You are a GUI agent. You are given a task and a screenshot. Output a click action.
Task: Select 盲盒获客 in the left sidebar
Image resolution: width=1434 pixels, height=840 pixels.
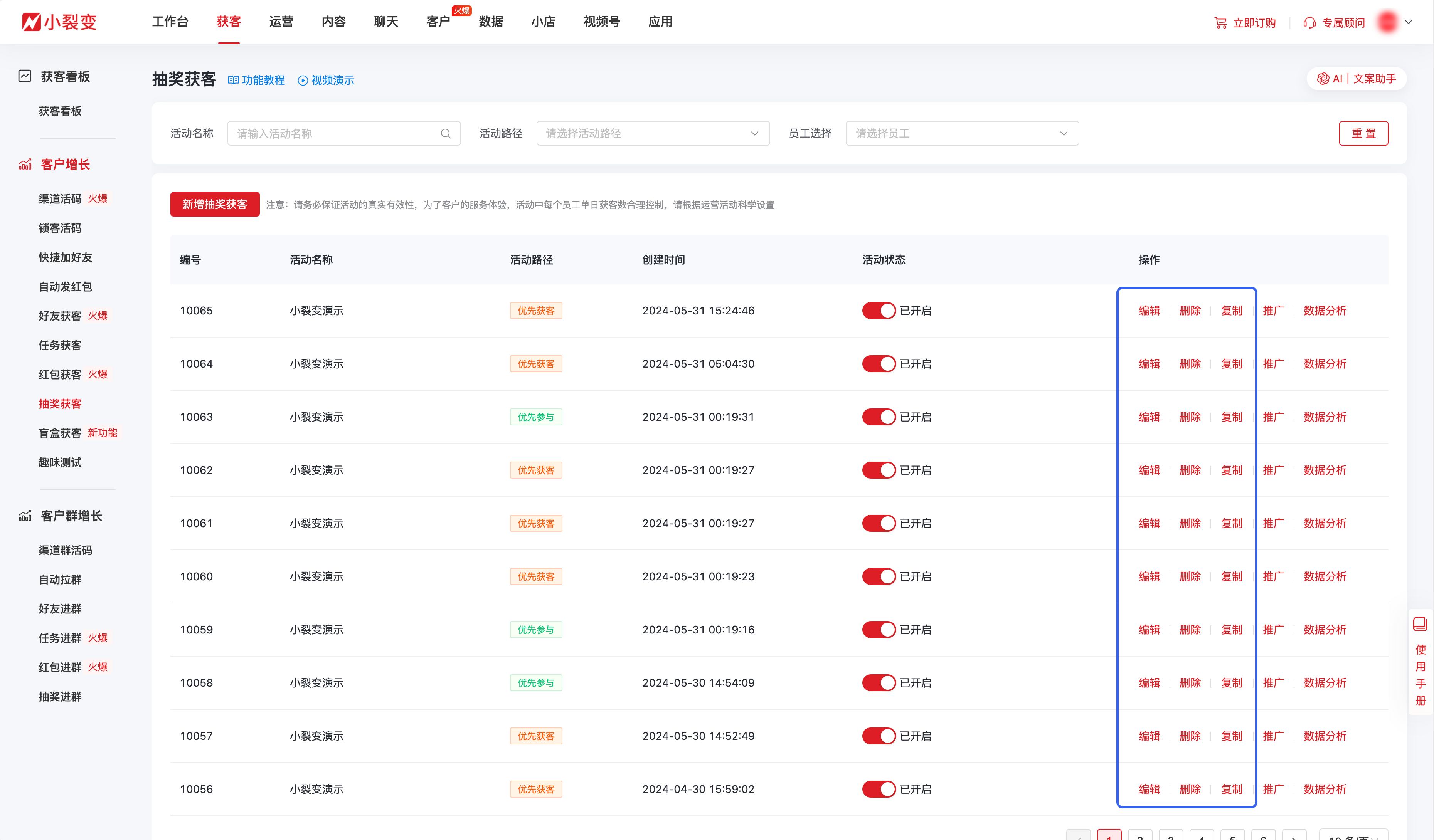(60, 433)
